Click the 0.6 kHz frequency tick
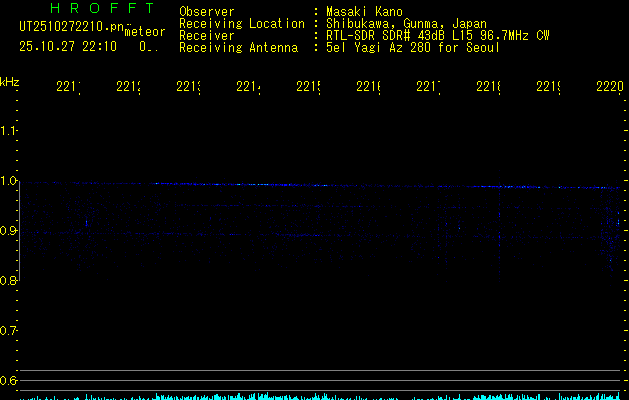 pyautogui.click(x=9, y=380)
